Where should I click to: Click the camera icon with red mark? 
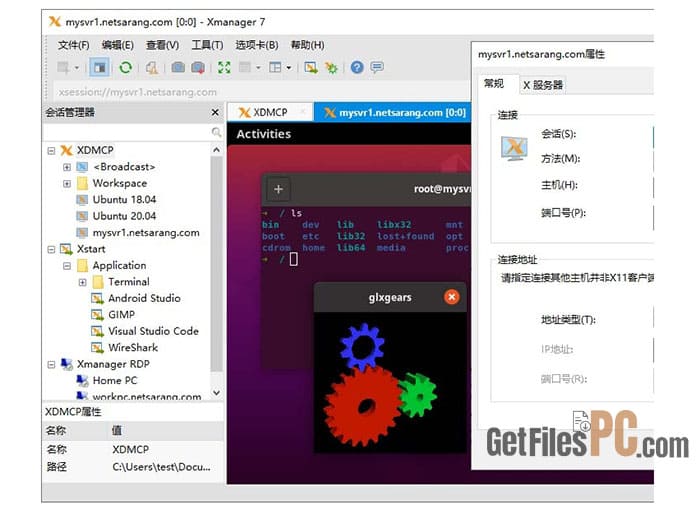(x=198, y=68)
